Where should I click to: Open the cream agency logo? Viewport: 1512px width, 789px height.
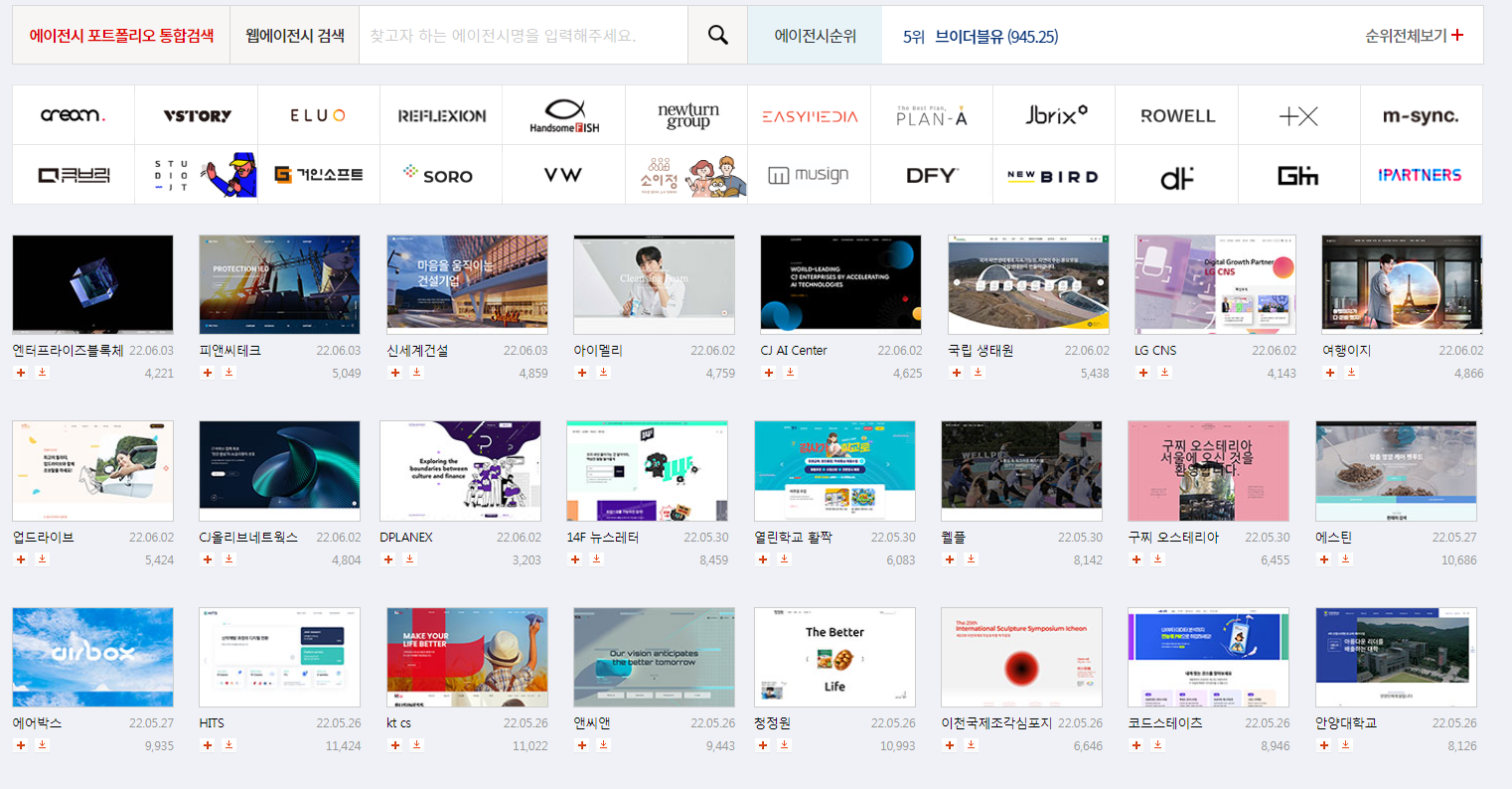(74, 115)
